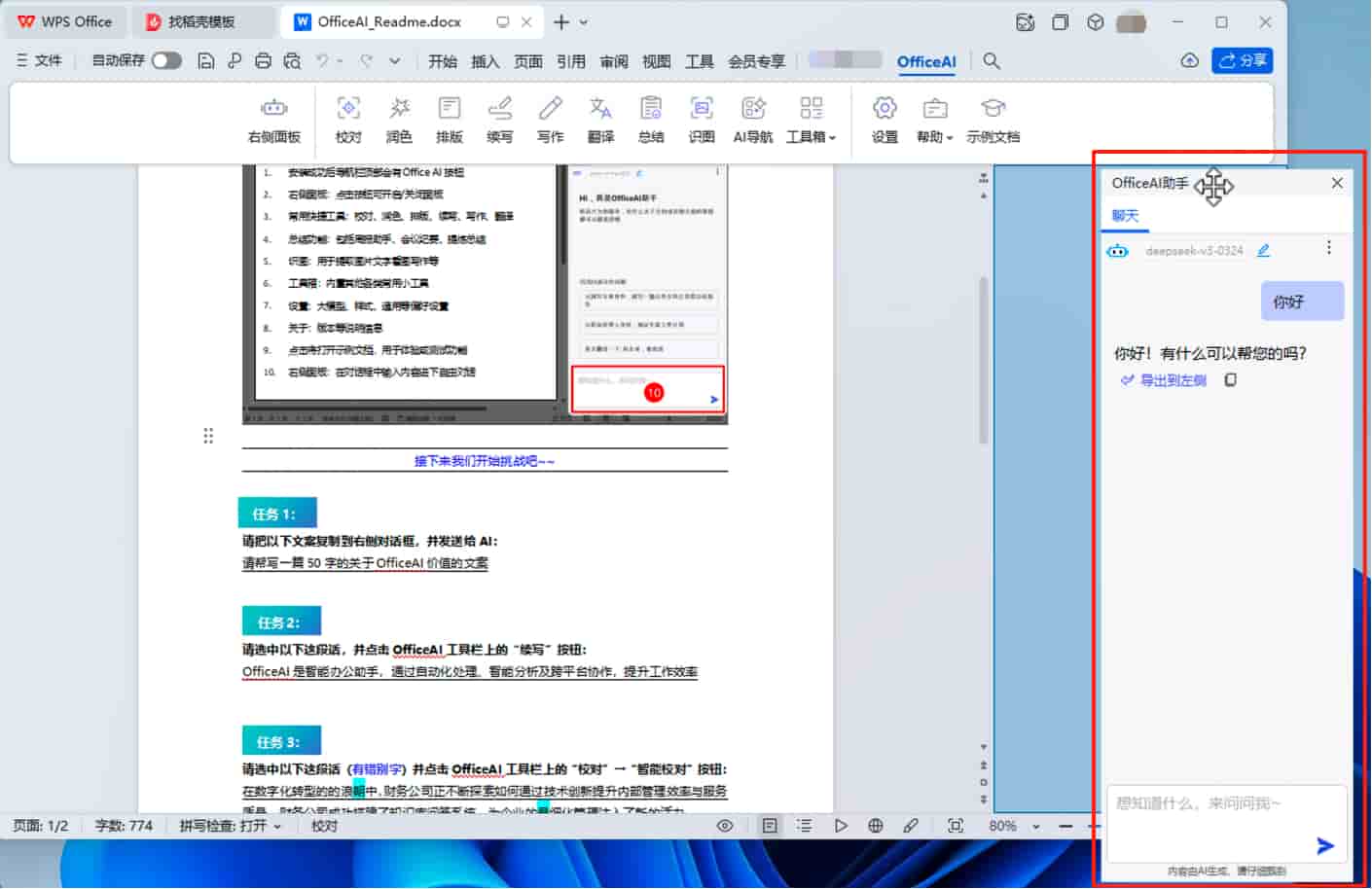The height and width of the screenshot is (889, 1372).
Task: Start 续写 continue-writing with AI
Action: click(x=499, y=119)
